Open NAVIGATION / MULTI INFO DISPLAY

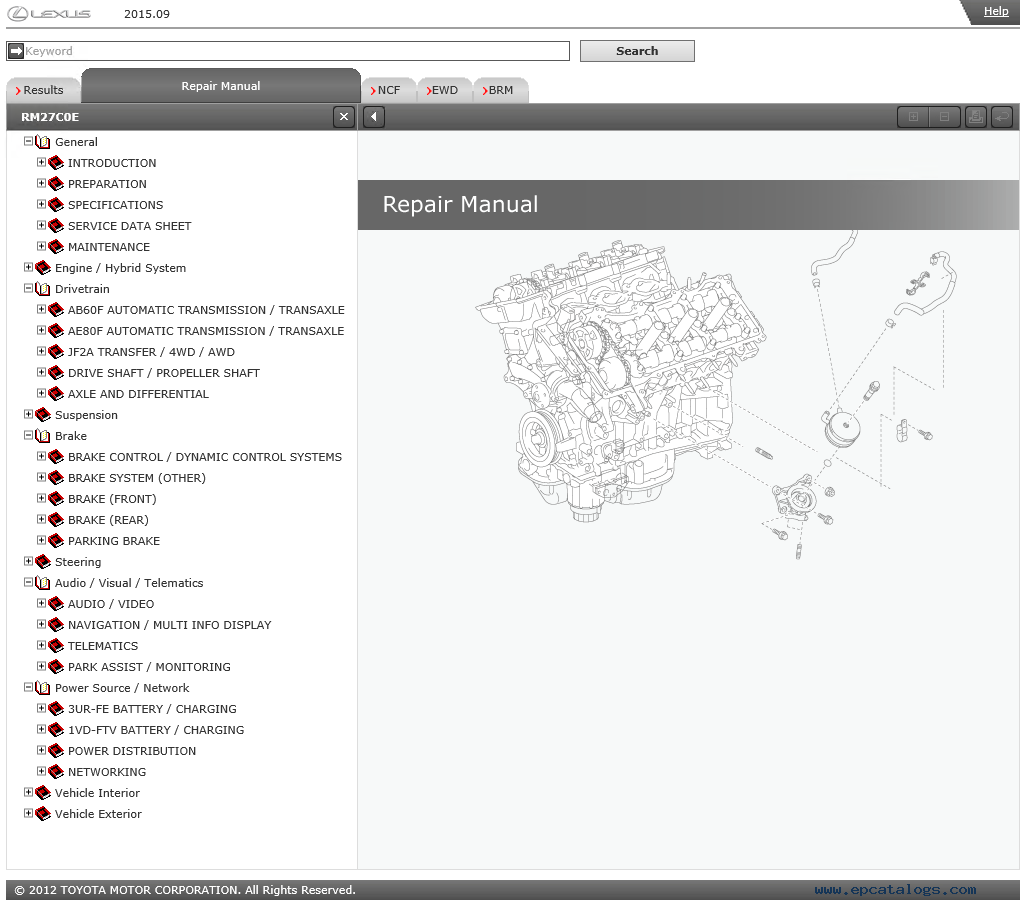pyautogui.click(x=170, y=625)
